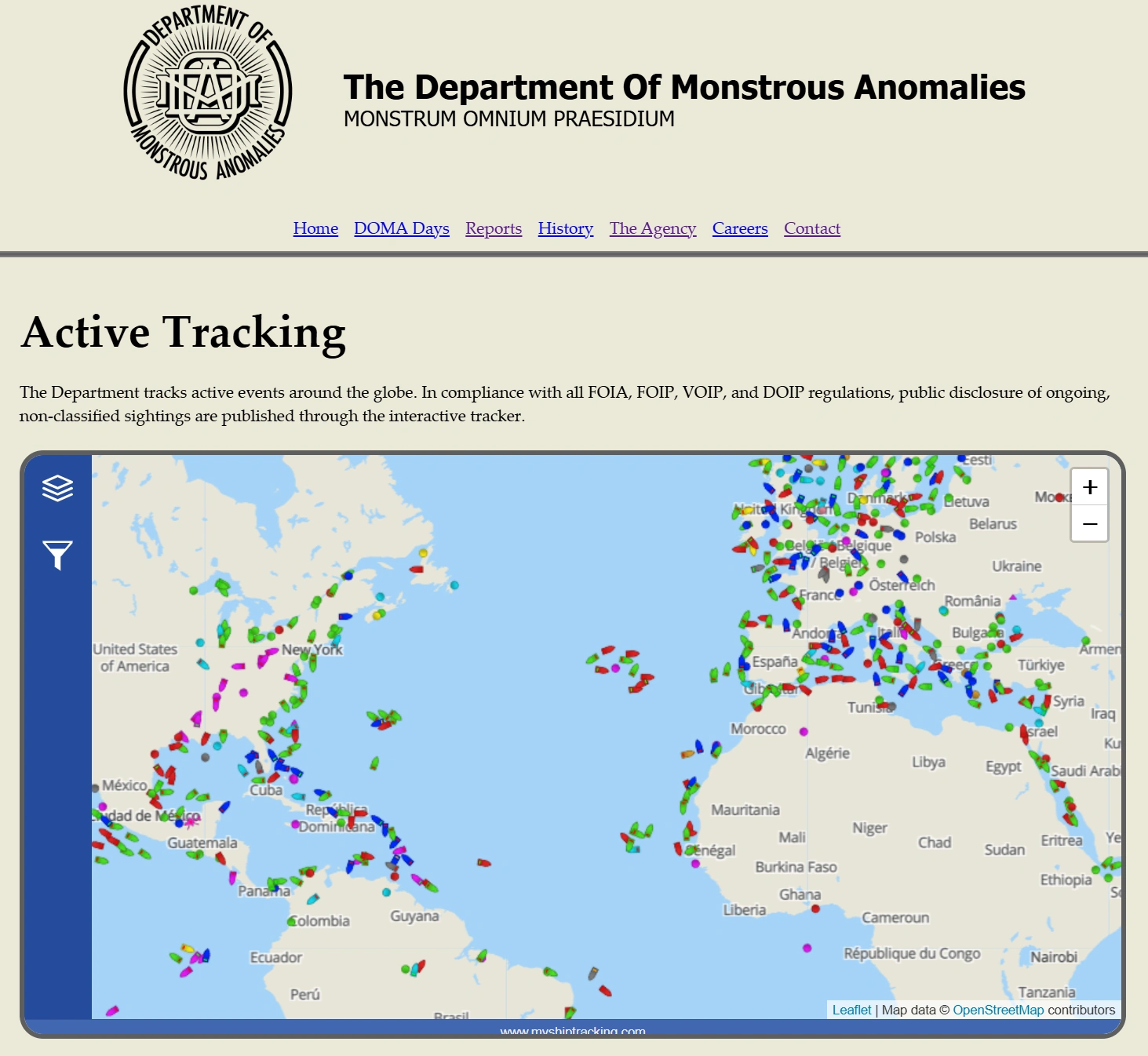The height and width of the screenshot is (1056, 1148).
Task: Click the magenta dot in Algeria
Action: coord(804,731)
